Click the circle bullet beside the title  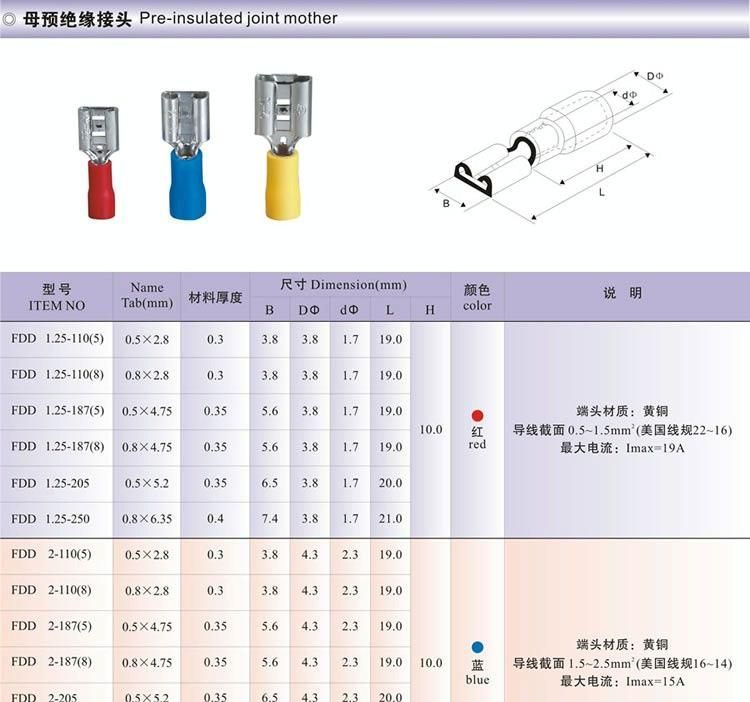click(x=9, y=20)
